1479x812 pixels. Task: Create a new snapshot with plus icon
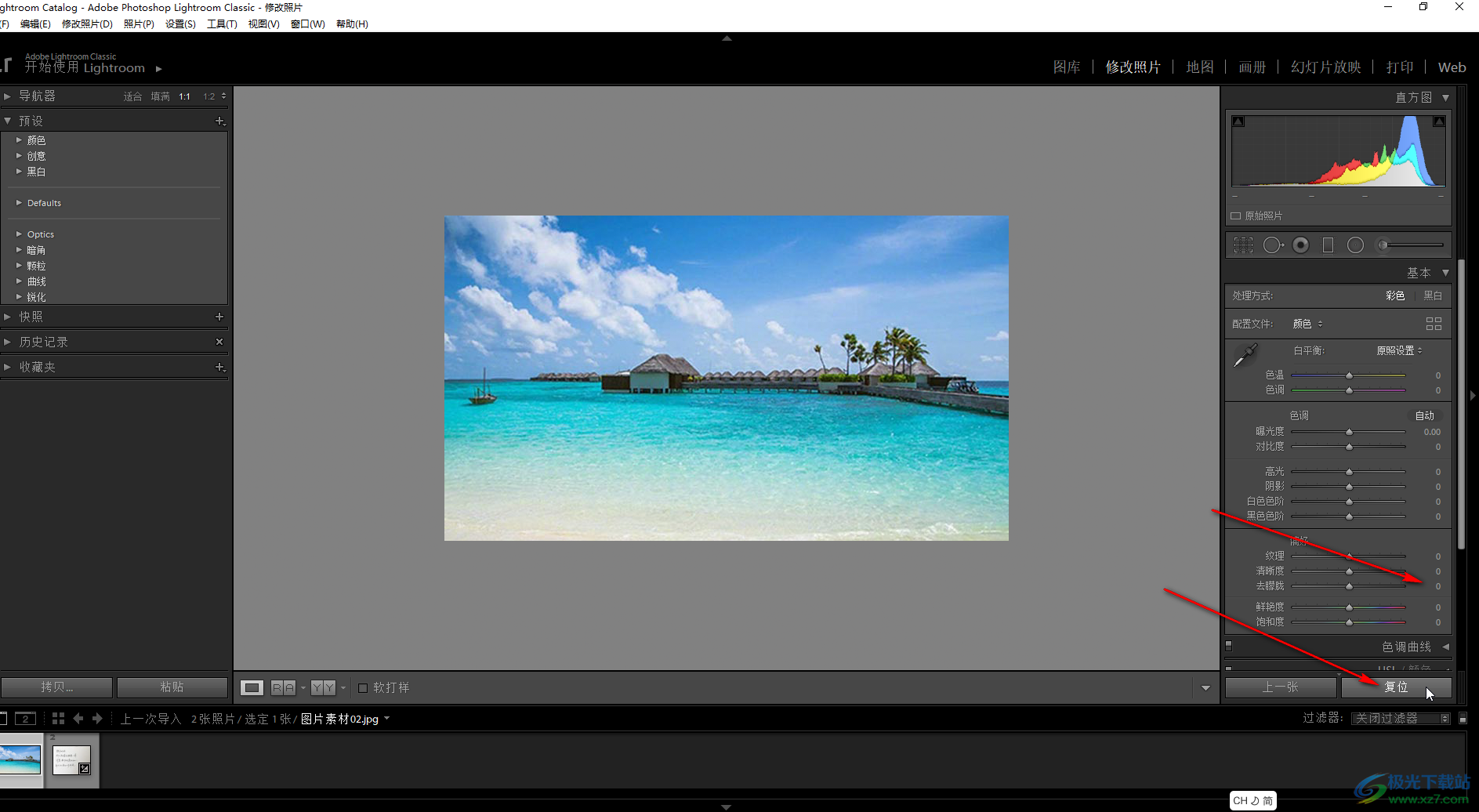point(219,317)
